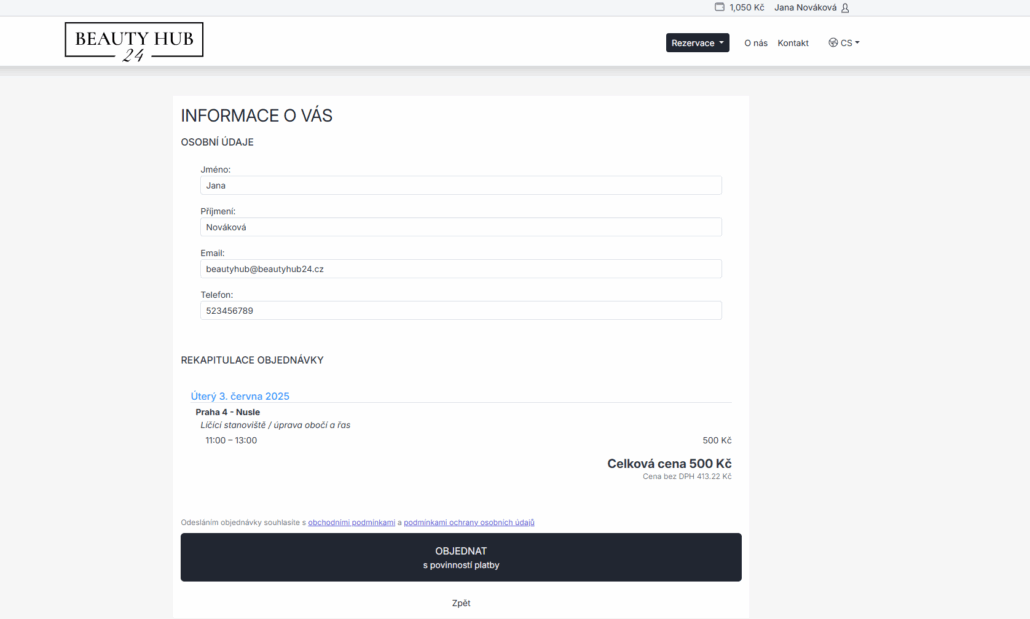Click the wallet credit icon in top bar
1030x619 pixels.
pyautogui.click(x=719, y=7)
